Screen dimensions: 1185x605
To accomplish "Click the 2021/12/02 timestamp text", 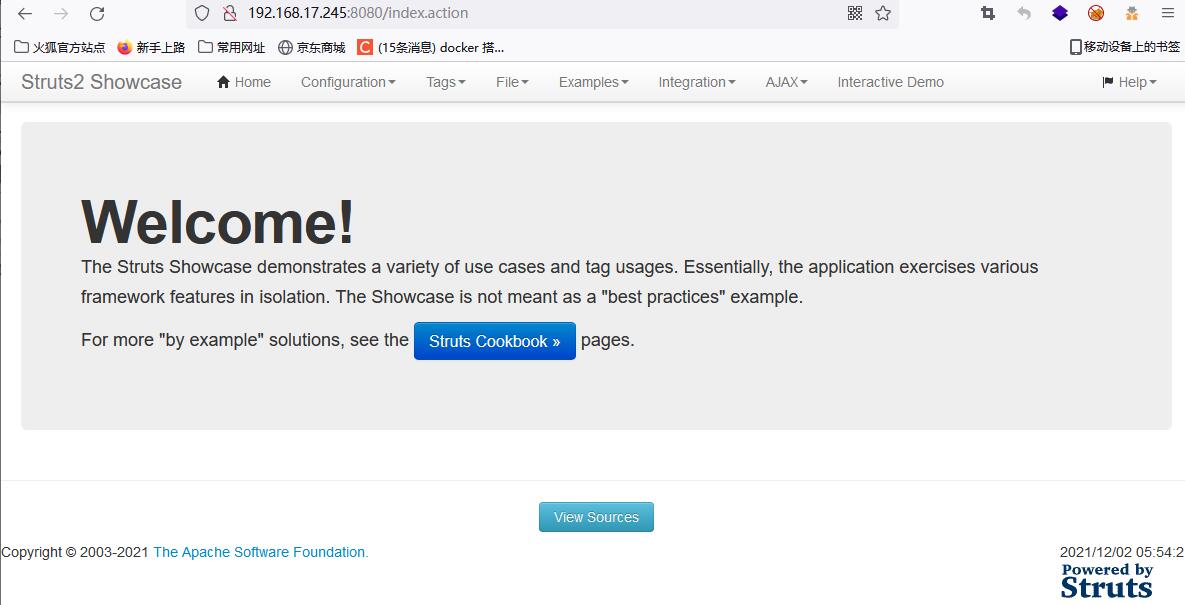I will 1122,552.
